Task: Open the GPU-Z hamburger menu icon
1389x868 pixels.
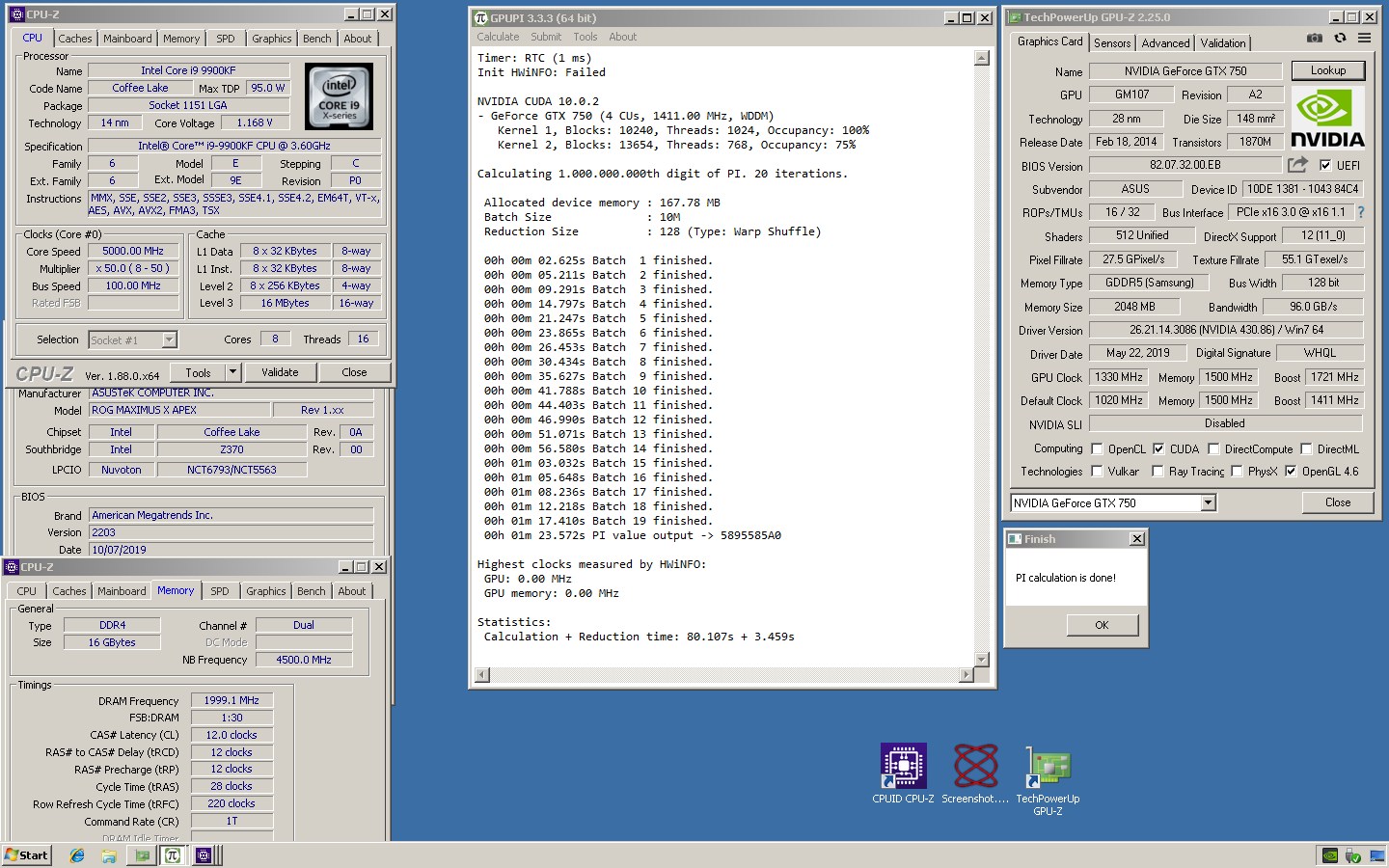Action: (1364, 38)
